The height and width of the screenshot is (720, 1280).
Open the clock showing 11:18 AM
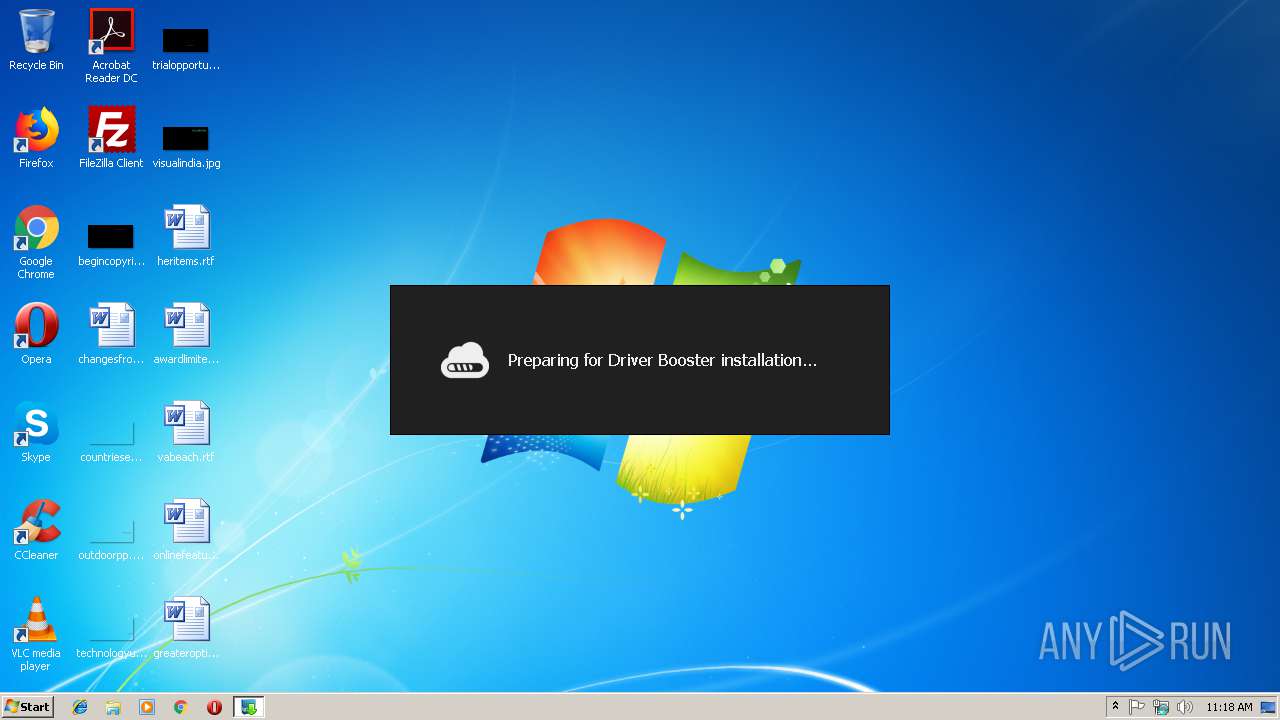[x=1229, y=707]
